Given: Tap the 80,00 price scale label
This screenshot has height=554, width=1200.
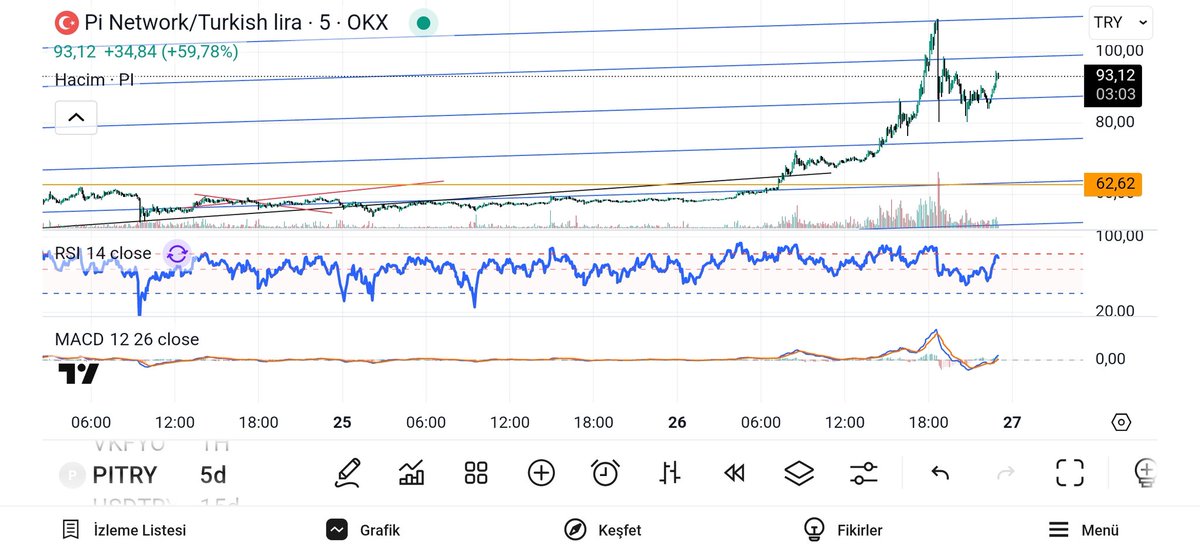Looking at the screenshot, I should [1116, 122].
